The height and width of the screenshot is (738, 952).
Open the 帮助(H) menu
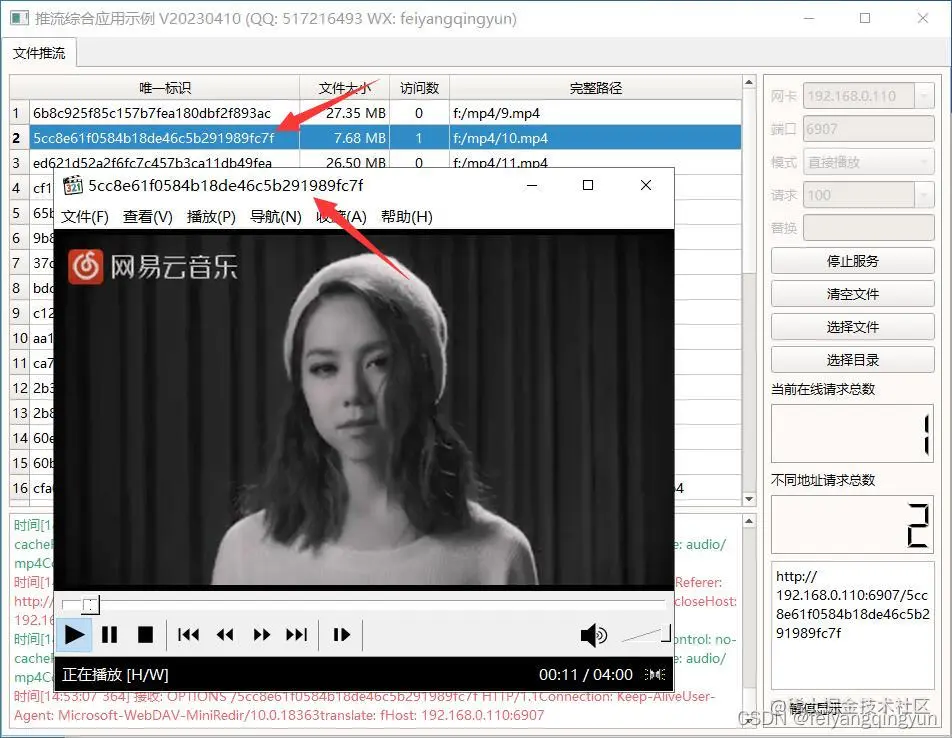pyautogui.click(x=407, y=217)
